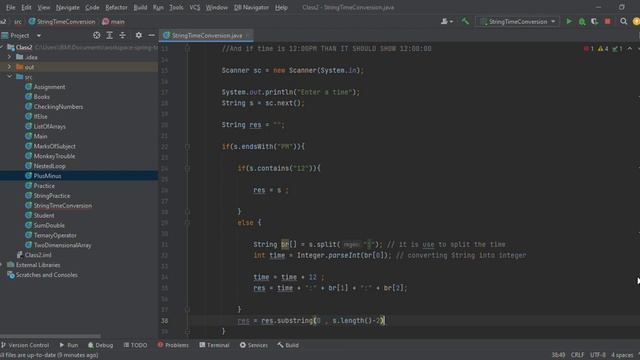Open the NestedLoop class
Image resolution: width=640 pixels, height=360 pixels.
[49, 166]
